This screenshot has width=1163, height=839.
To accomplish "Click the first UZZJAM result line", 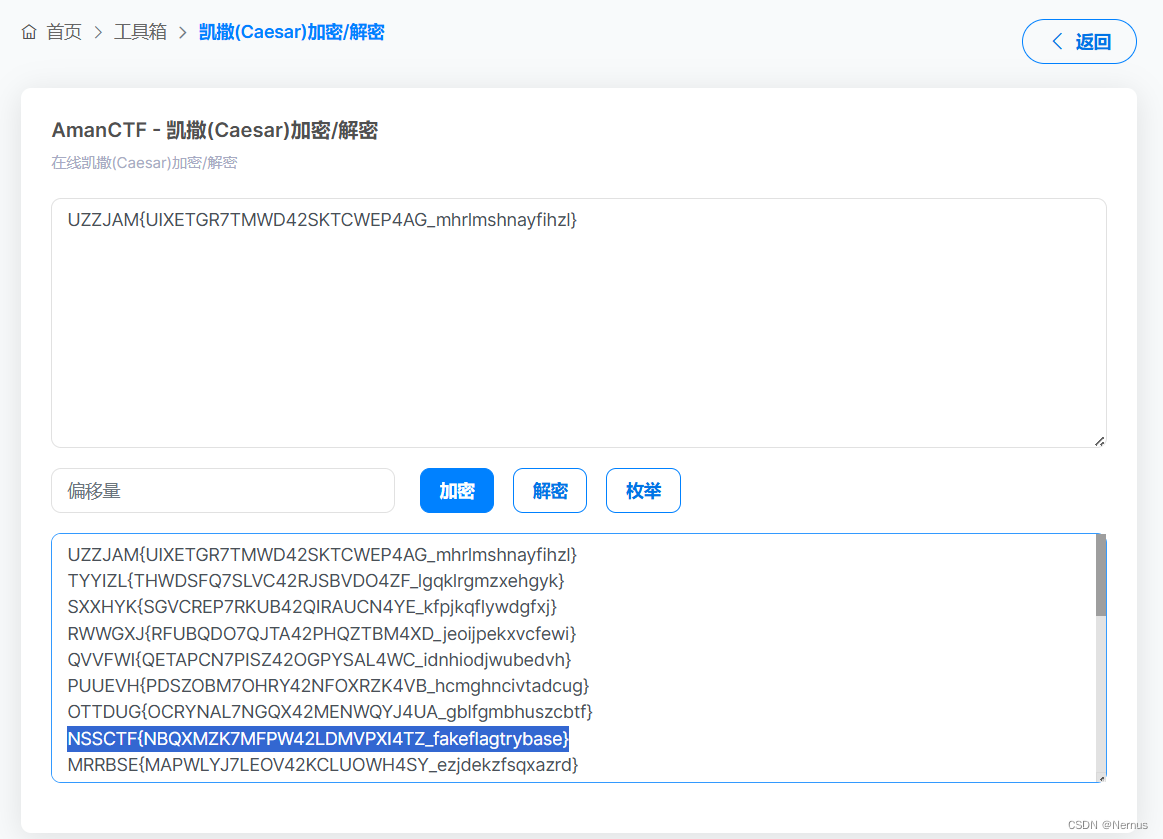I will coord(322,554).
